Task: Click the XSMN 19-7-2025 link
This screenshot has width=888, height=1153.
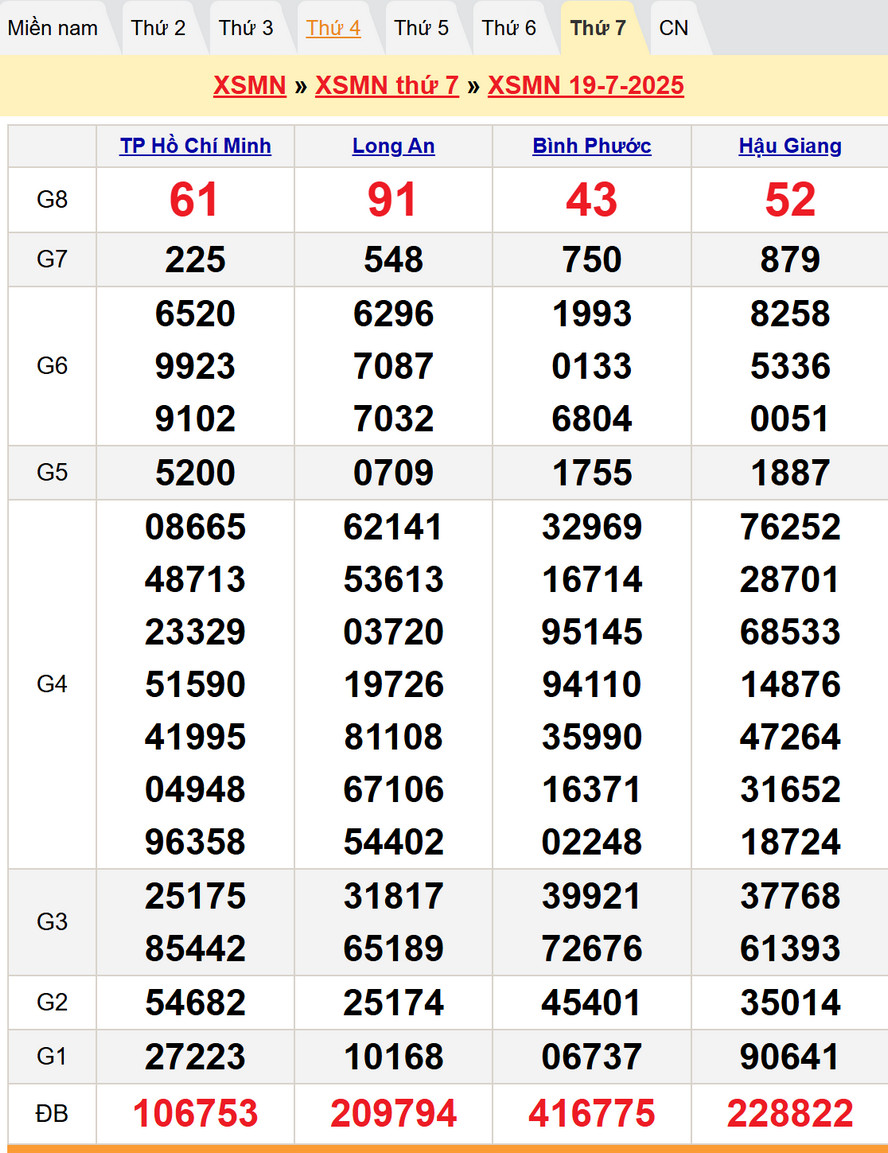Action: [x=586, y=85]
